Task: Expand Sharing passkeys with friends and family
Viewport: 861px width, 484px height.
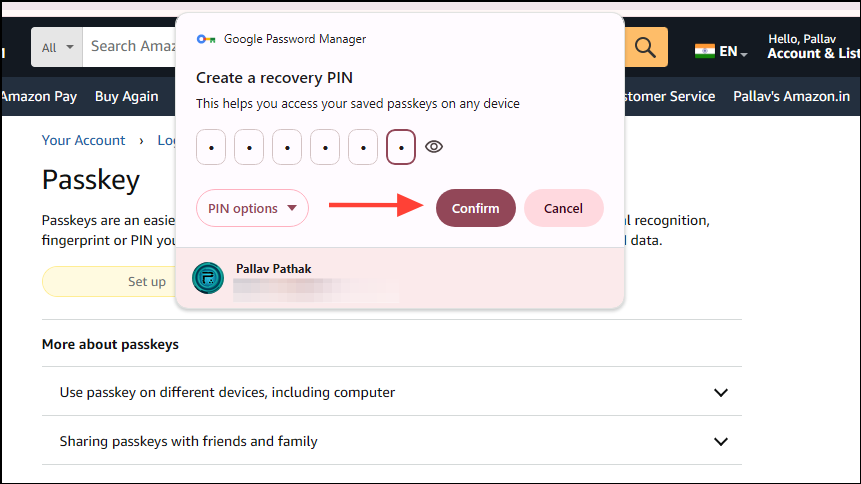Action: click(392, 441)
